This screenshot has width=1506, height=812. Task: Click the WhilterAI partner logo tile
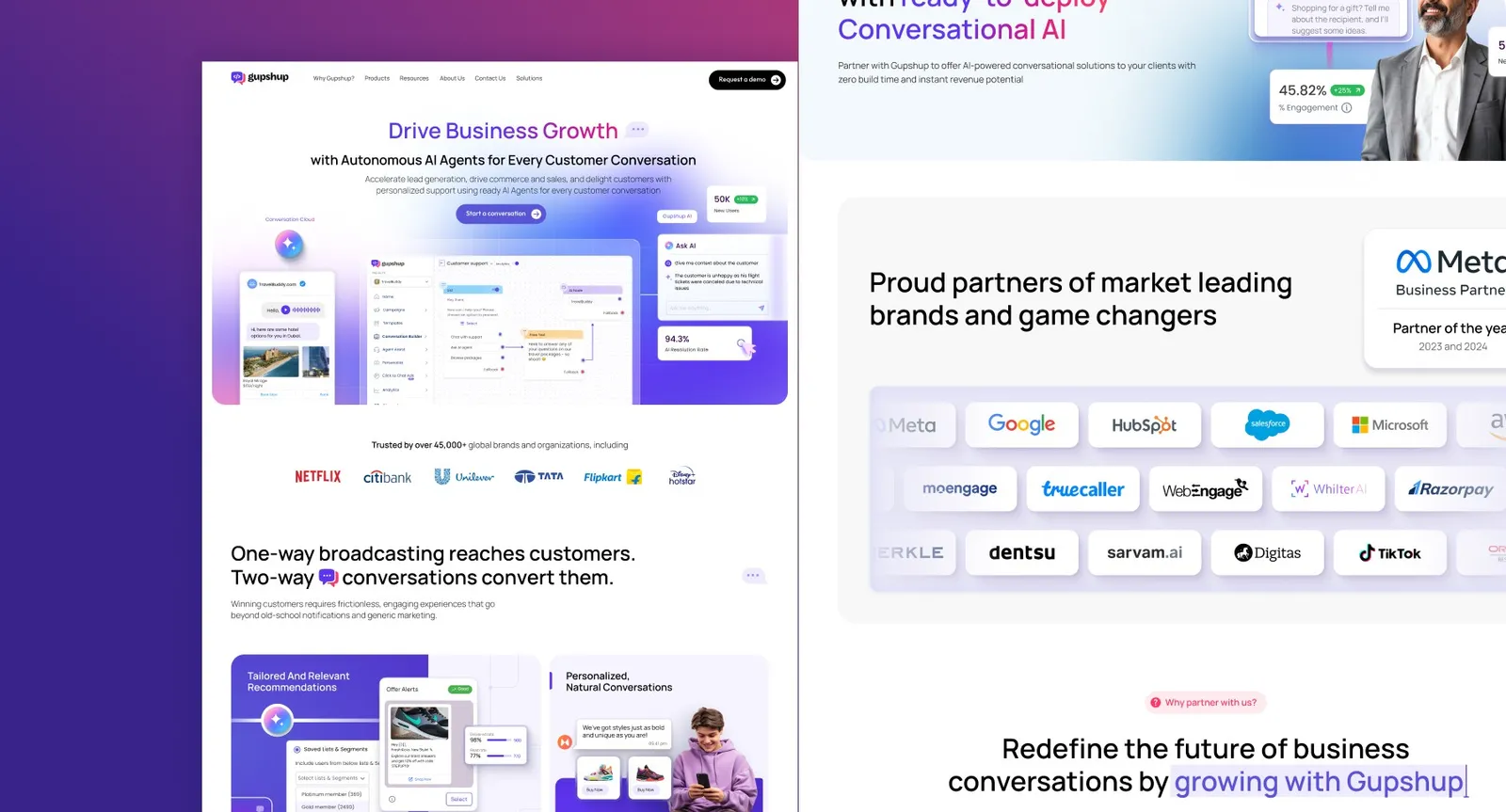[x=1328, y=488]
